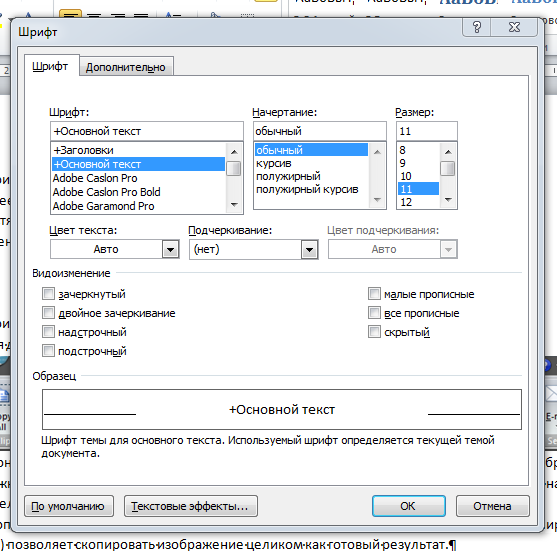Select font size 10
Screen dimensions: 558x551
point(418,176)
